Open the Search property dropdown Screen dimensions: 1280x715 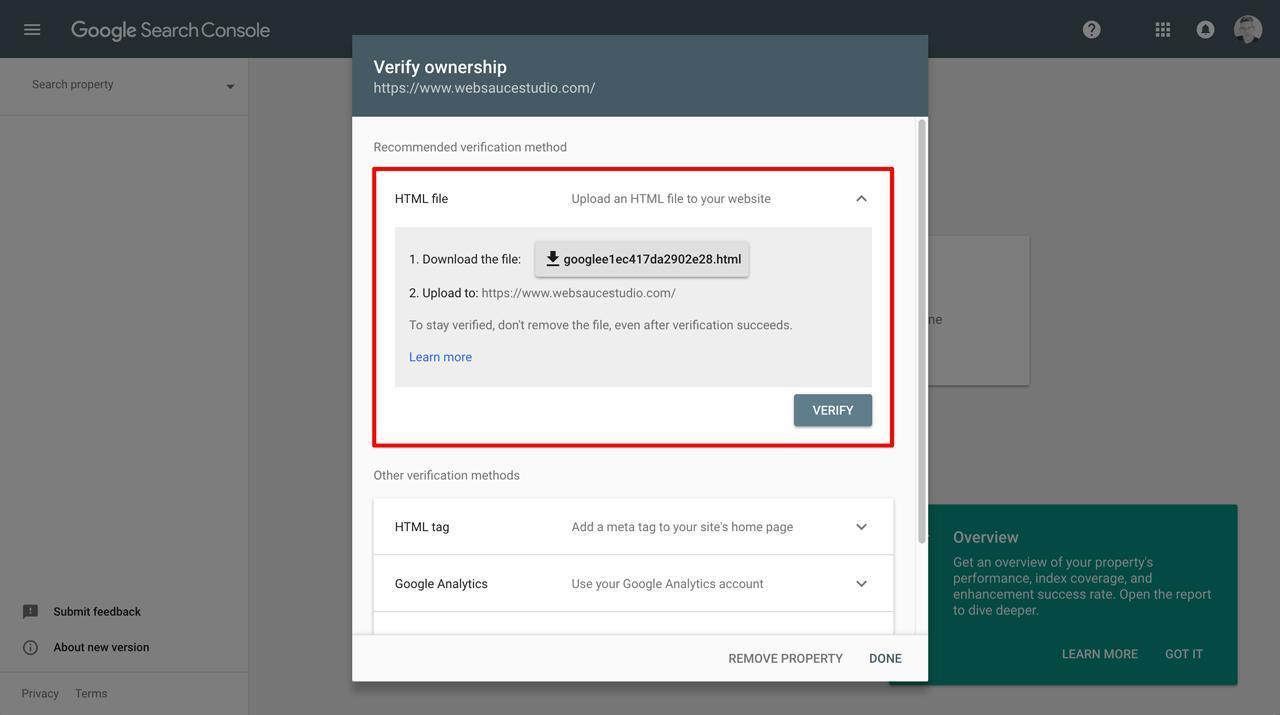click(133, 85)
